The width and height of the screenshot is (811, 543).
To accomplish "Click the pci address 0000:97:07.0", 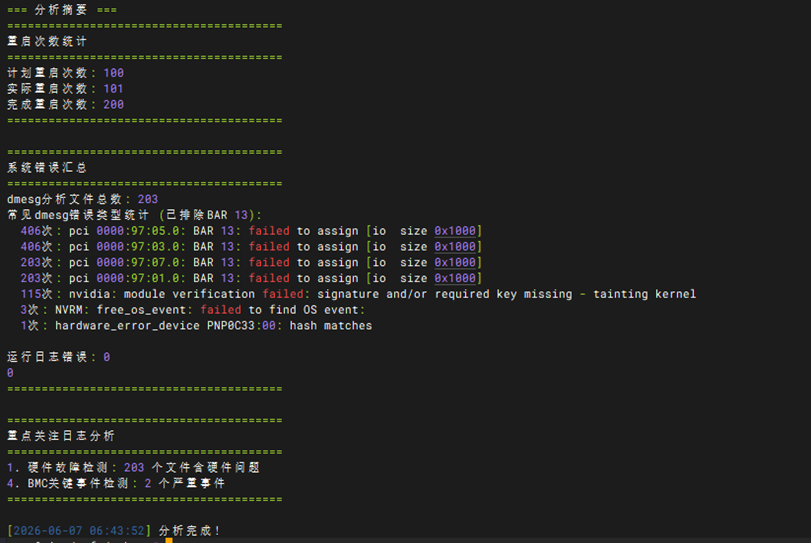I will 138,262.
